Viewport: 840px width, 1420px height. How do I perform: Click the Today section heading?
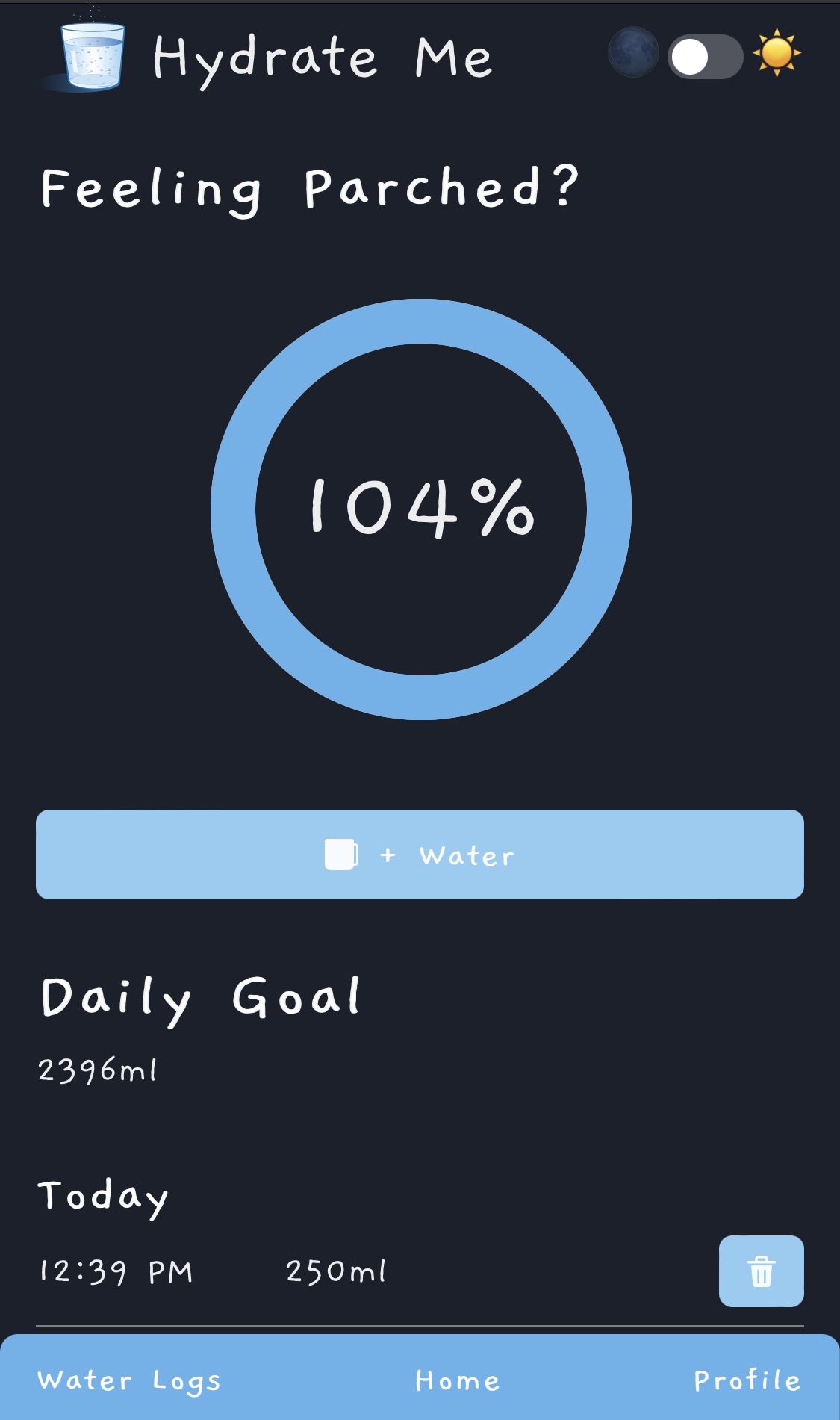coord(103,1196)
